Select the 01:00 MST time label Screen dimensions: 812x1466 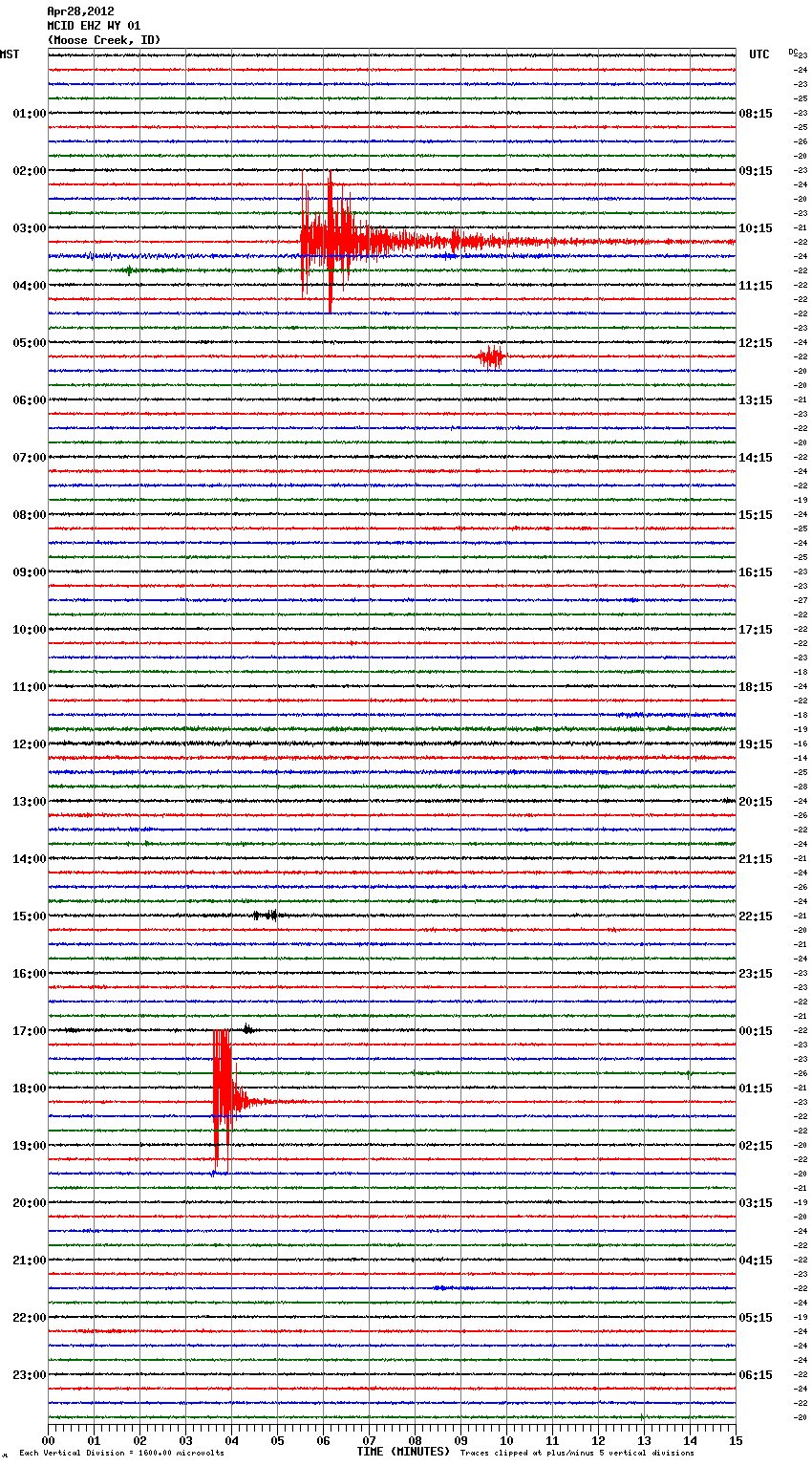(x=30, y=114)
